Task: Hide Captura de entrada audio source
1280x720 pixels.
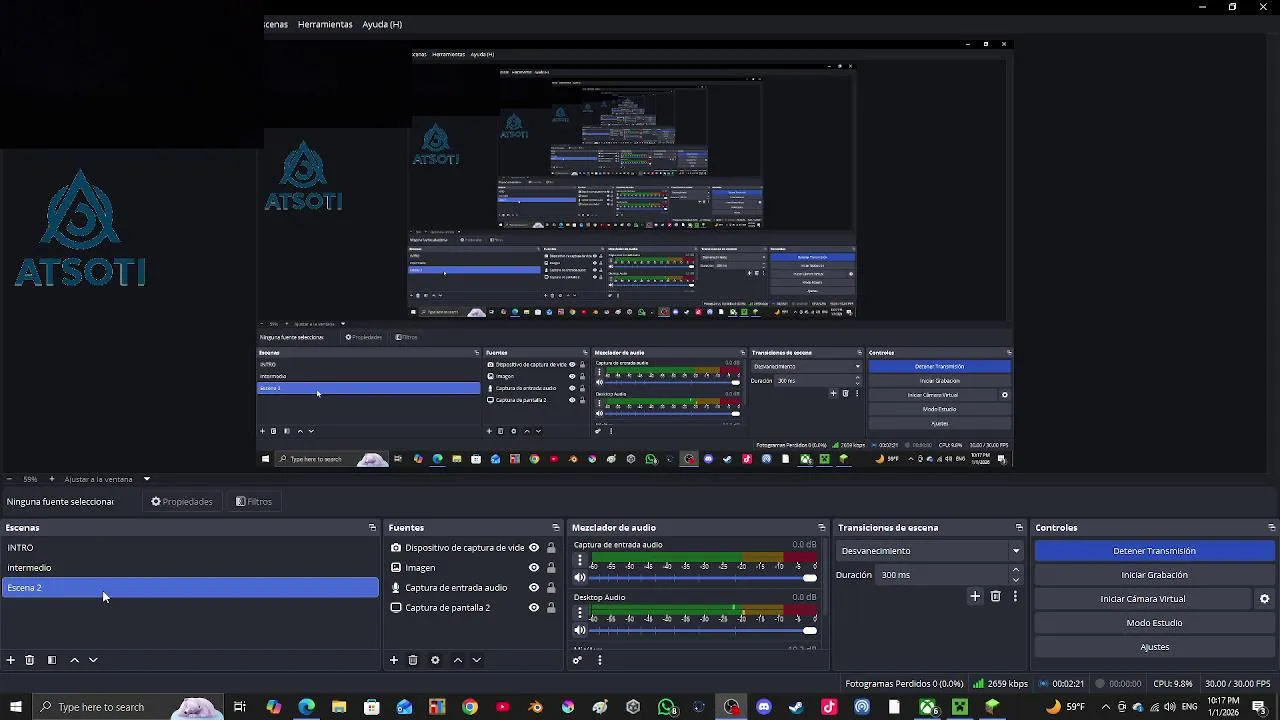Action: point(534,588)
